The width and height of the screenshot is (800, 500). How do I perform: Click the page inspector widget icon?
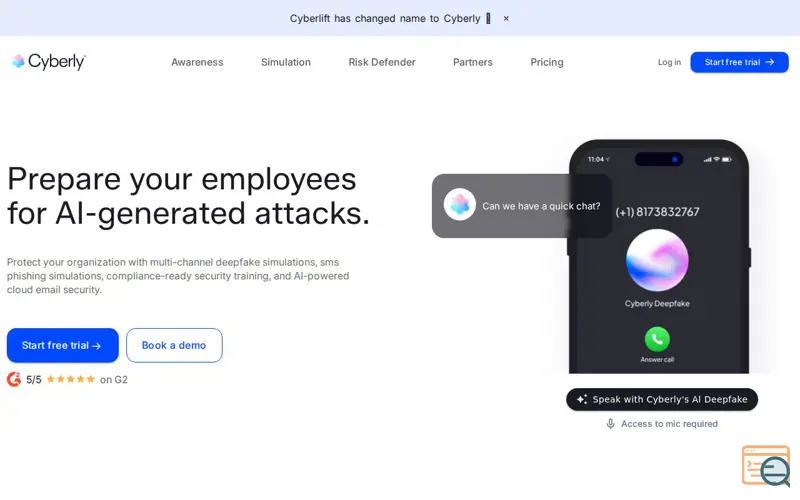pyautogui.click(x=766, y=466)
